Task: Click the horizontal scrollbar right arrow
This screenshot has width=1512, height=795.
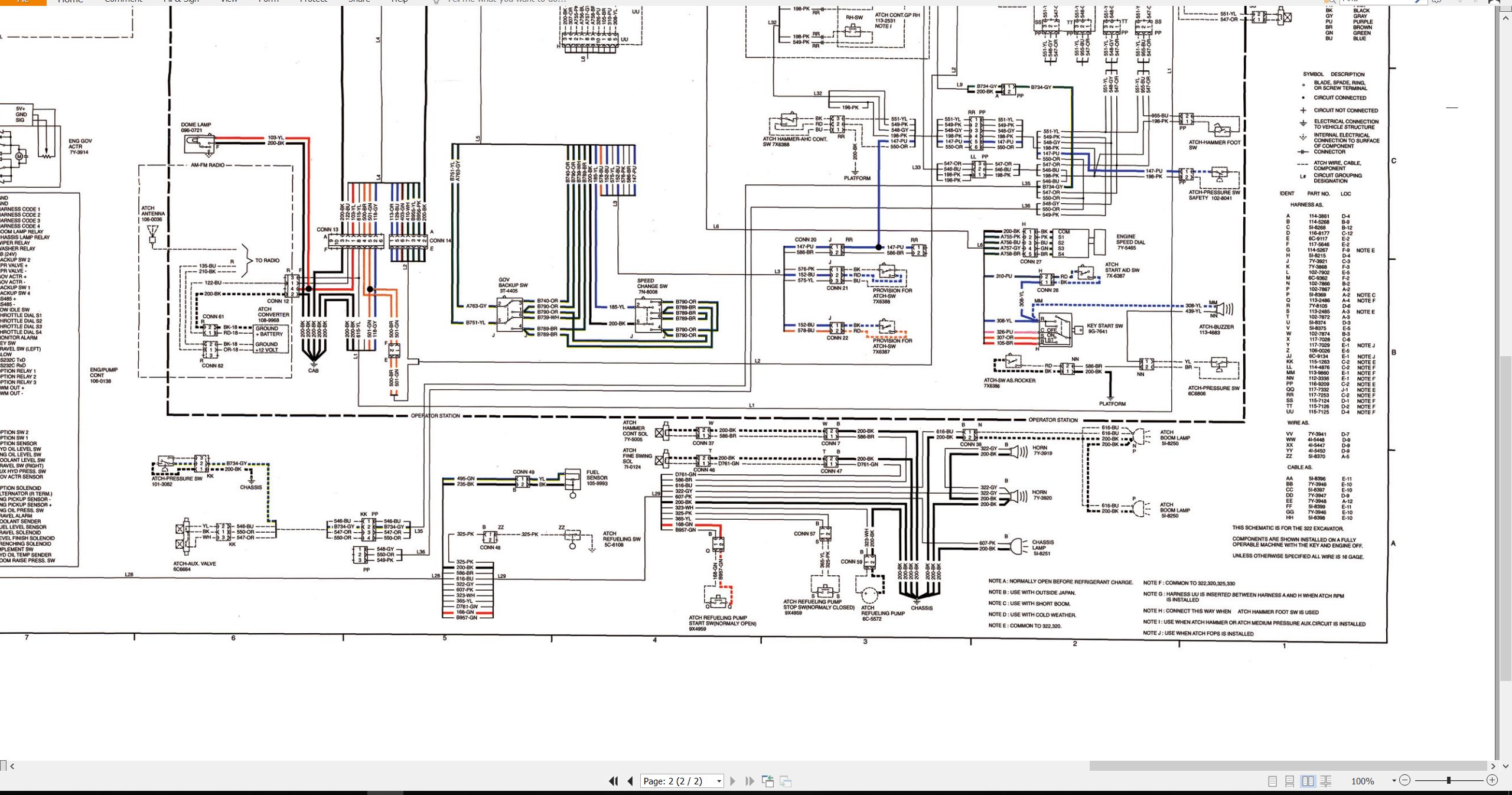Action: (x=1493, y=766)
